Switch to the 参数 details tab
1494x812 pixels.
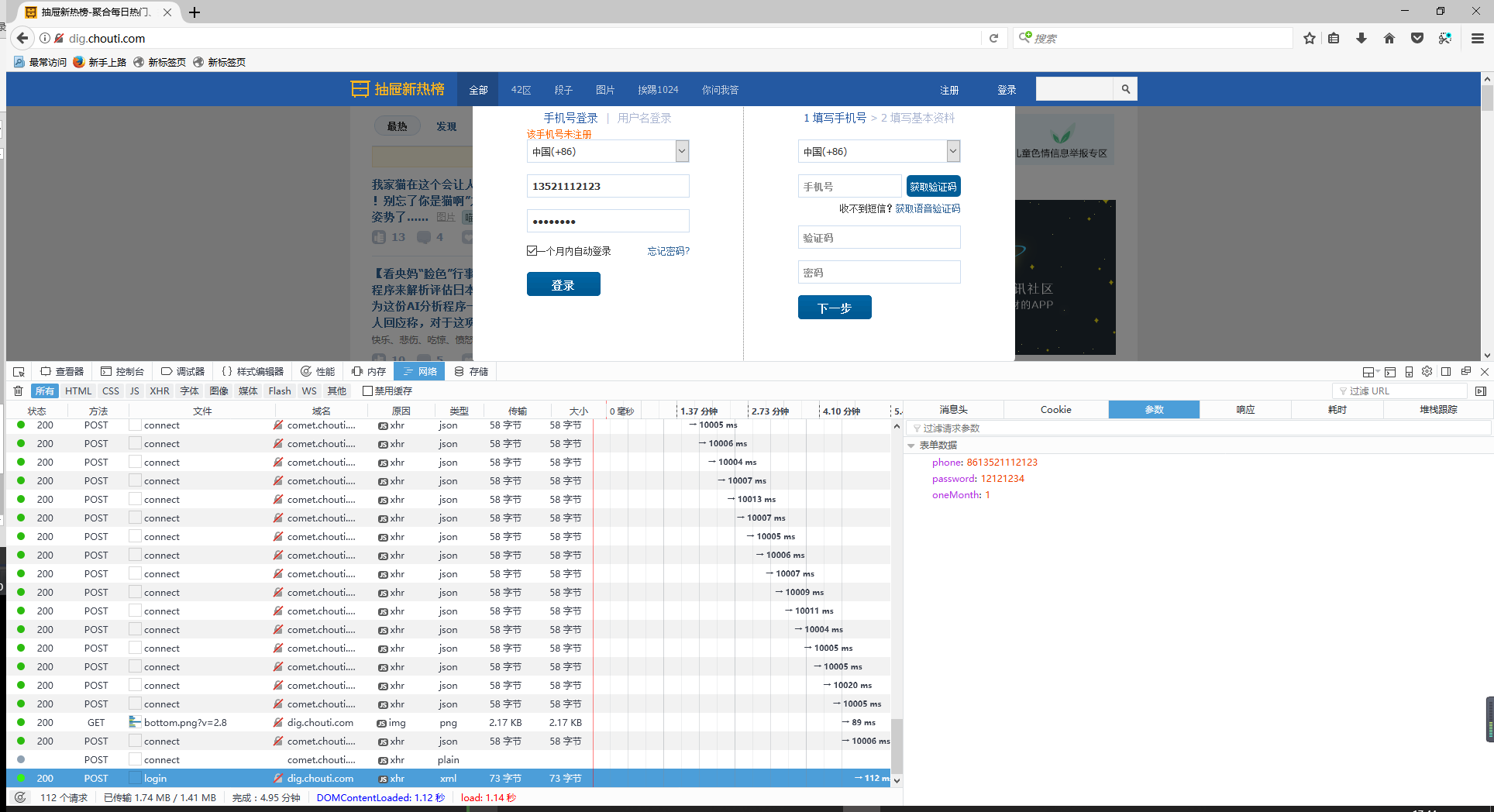click(x=1154, y=409)
